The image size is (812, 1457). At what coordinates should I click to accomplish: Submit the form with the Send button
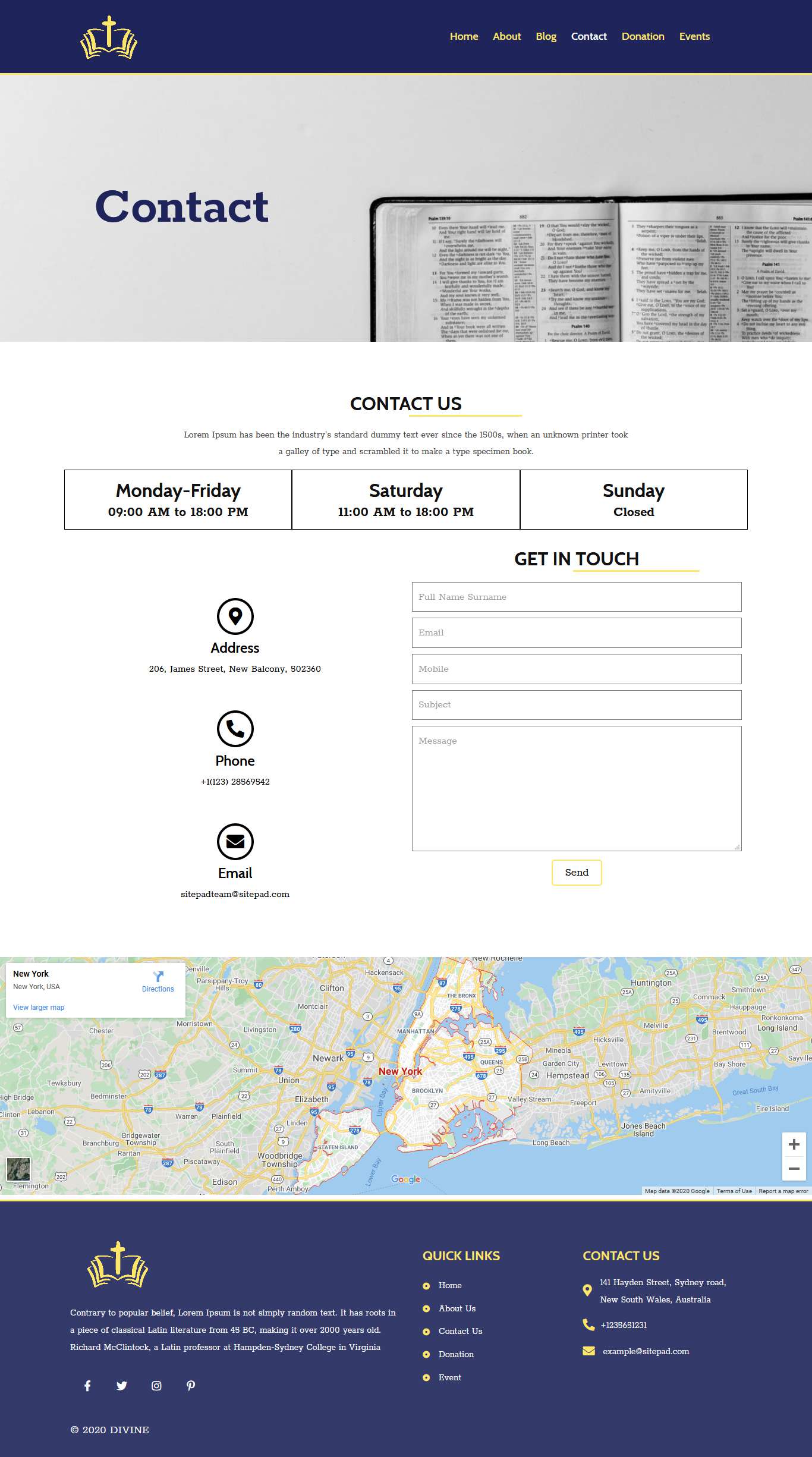click(x=577, y=872)
